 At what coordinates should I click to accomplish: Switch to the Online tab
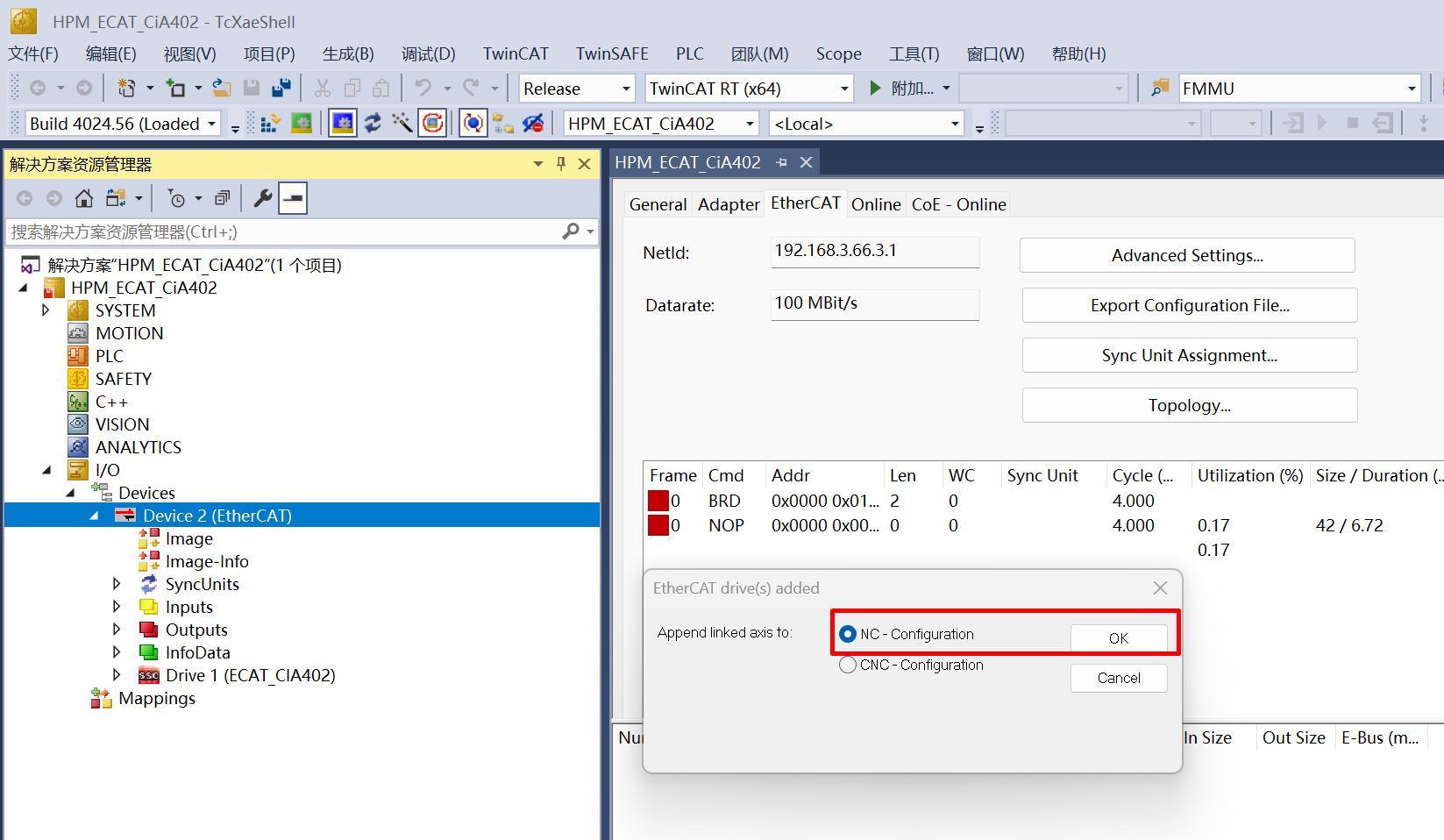(876, 204)
